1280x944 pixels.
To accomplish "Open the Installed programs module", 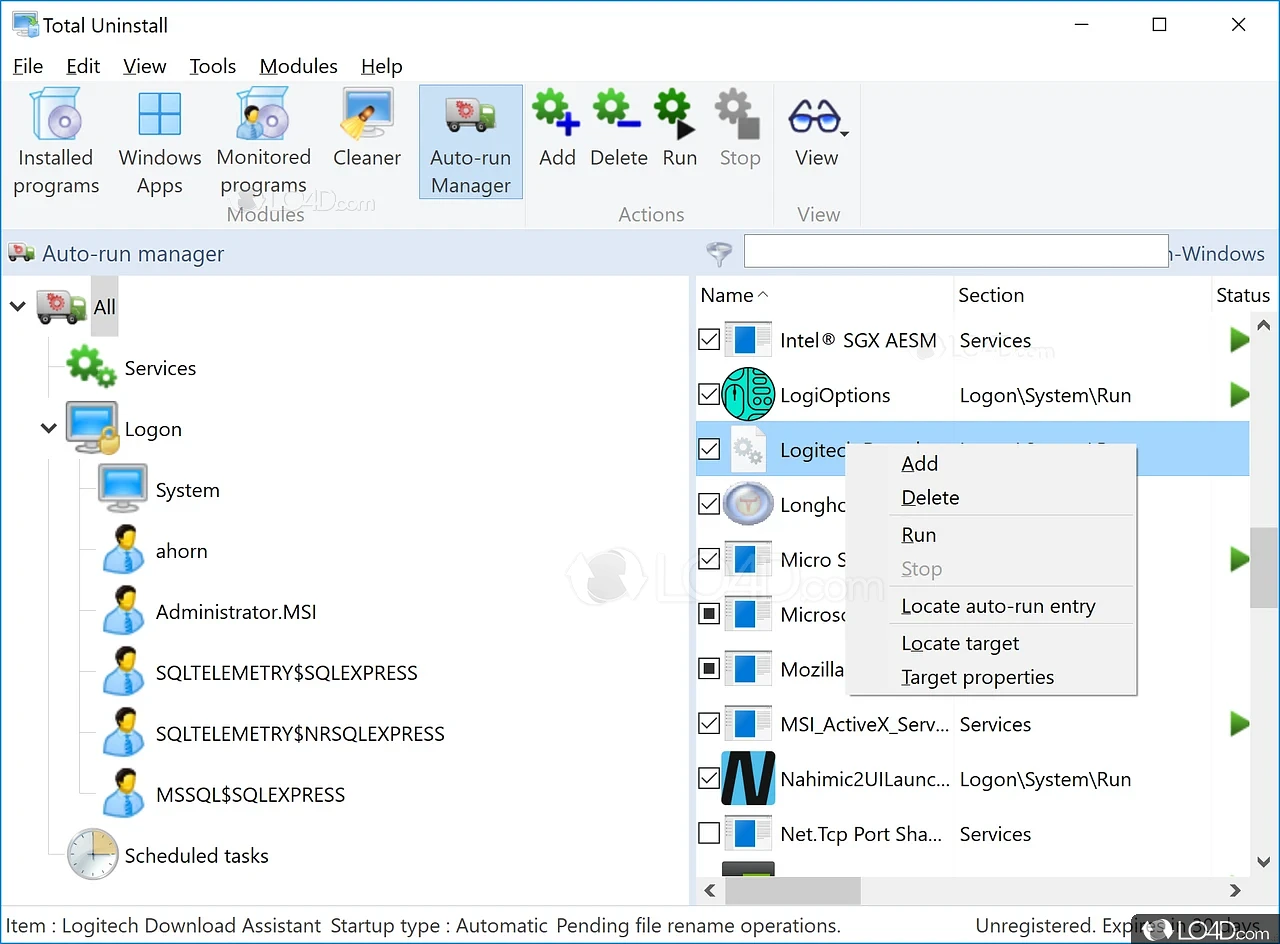I will pyautogui.click(x=56, y=142).
